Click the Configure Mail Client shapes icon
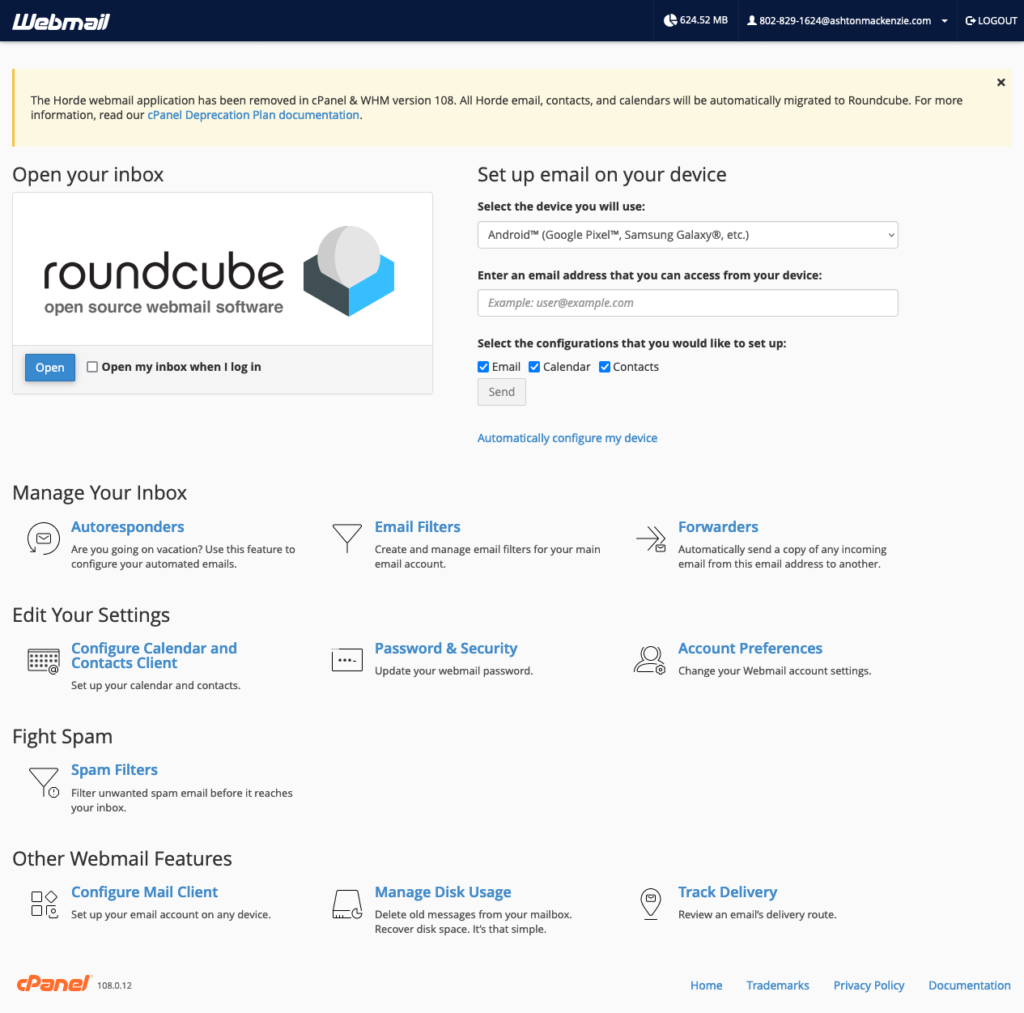This screenshot has width=1024, height=1013. 44,903
